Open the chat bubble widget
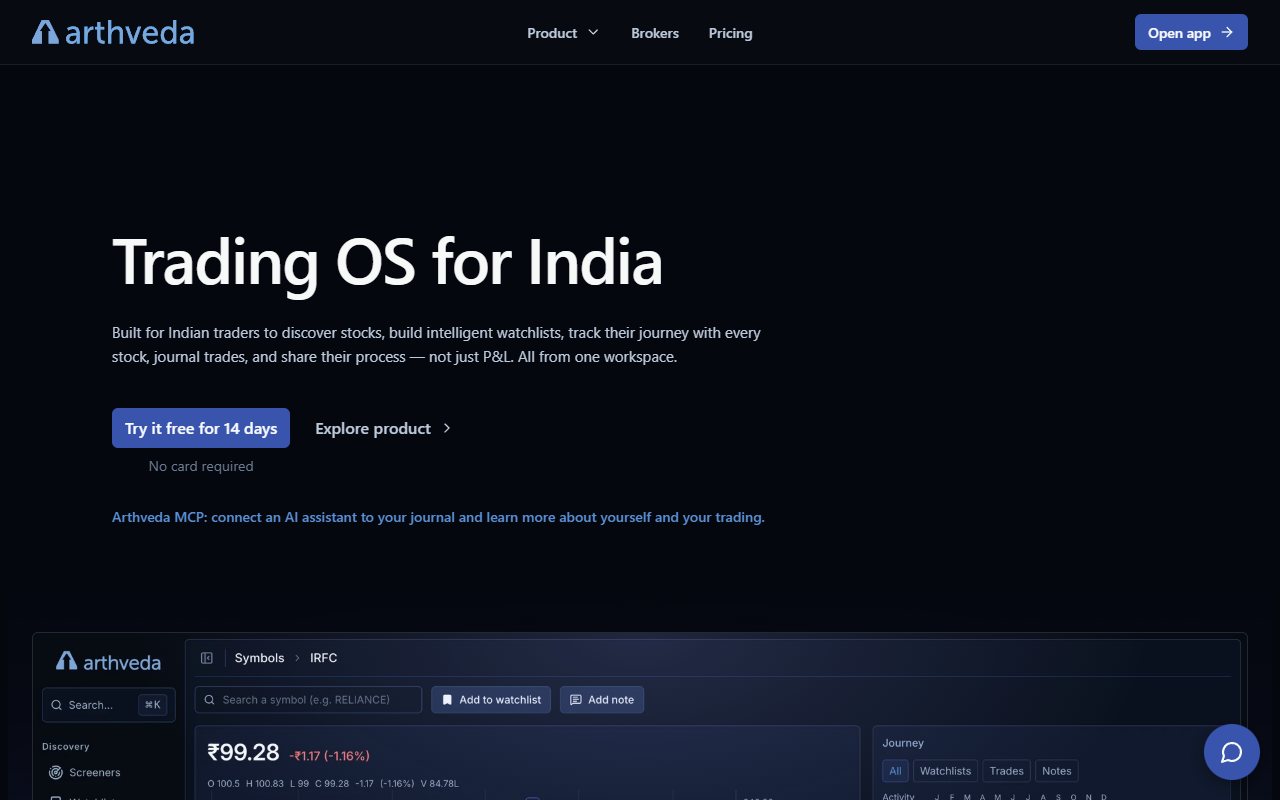This screenshot has width=1280, height=800. (1231, 752)
